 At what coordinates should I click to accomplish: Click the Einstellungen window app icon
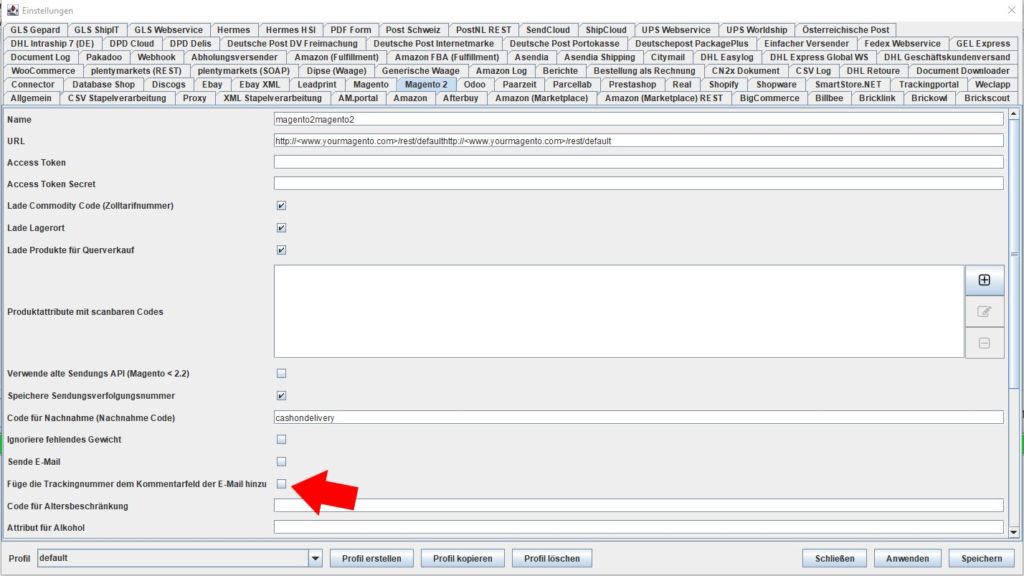12,10
